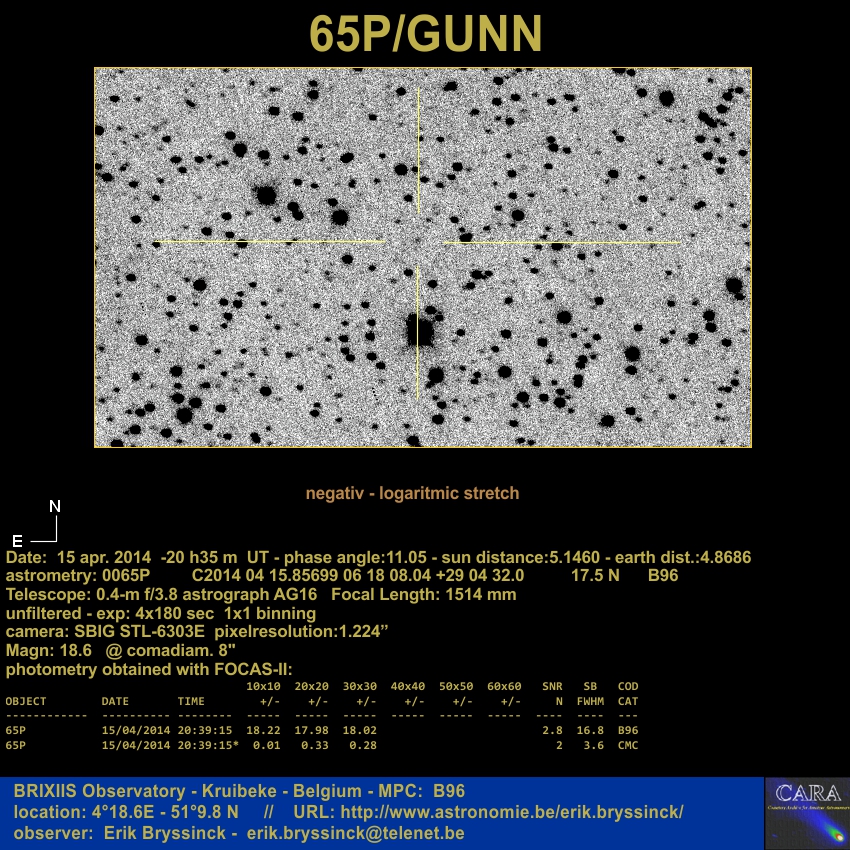Click the comet at the crosshair center
850x850 pixels.
(x=416, y=241)
